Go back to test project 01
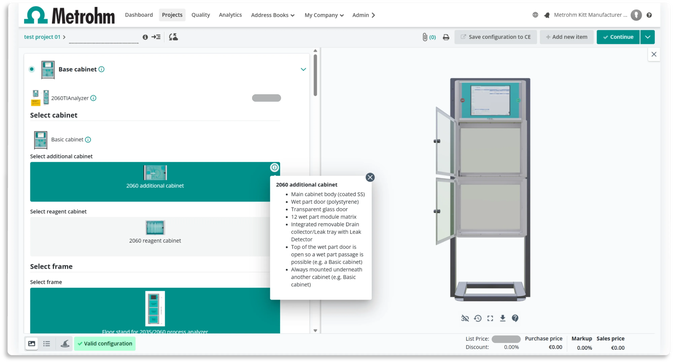 (42, 37)
